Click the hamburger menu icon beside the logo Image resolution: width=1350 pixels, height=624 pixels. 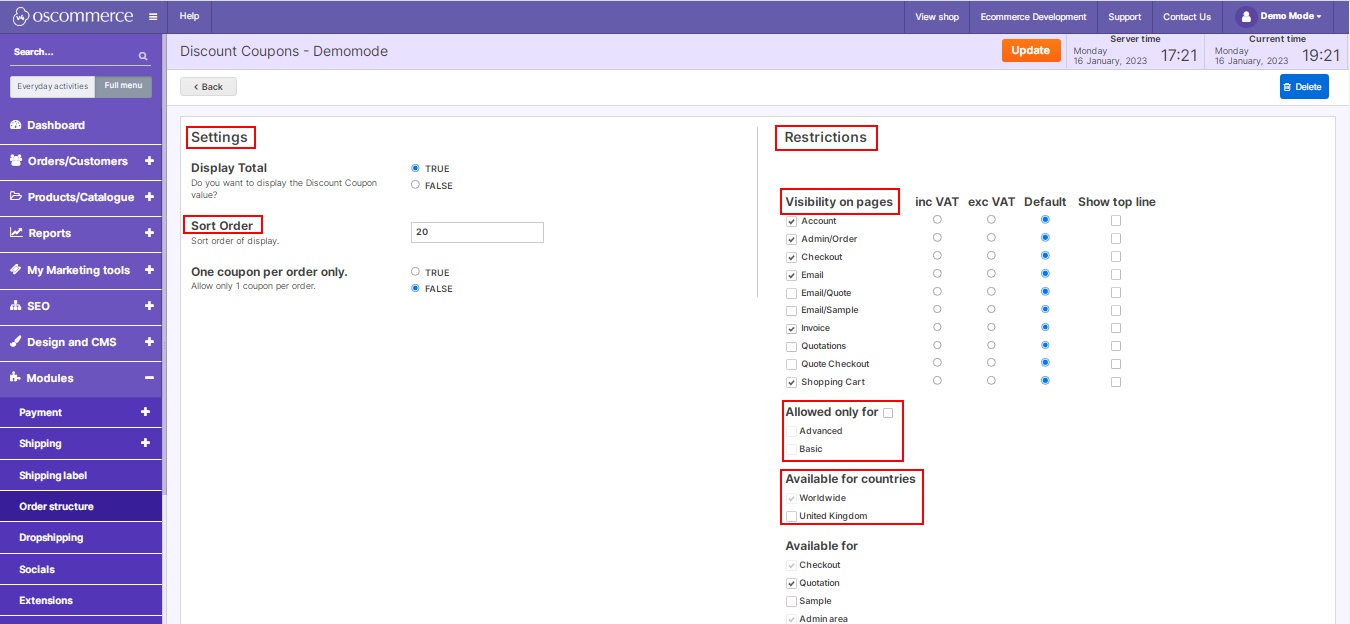pyautogui.click(x=152, y=17)
